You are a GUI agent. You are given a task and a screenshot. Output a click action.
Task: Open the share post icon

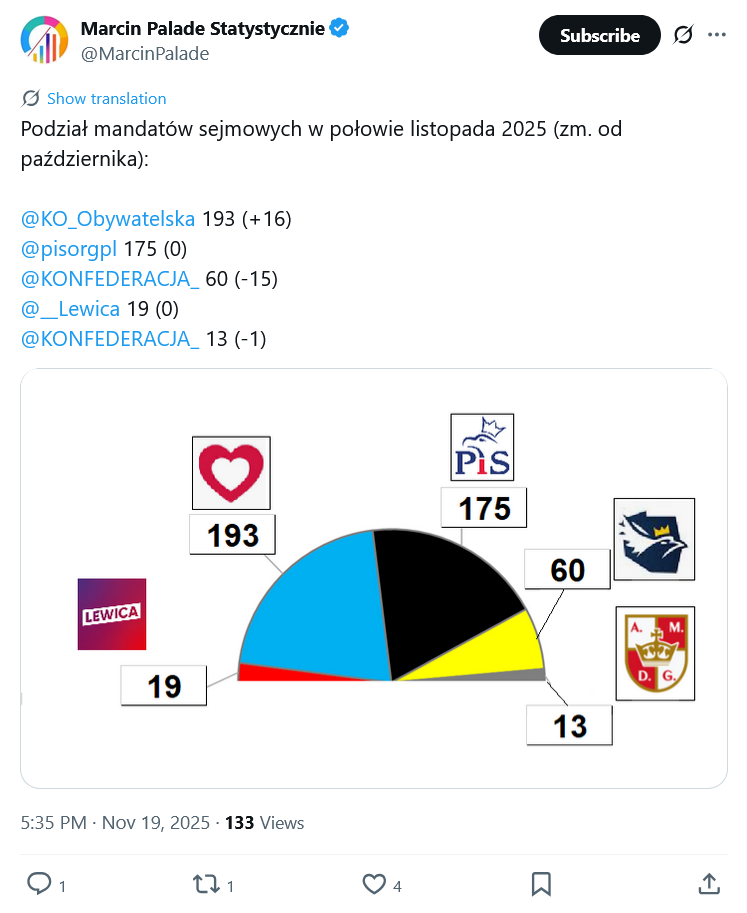(x=708, y=884)
